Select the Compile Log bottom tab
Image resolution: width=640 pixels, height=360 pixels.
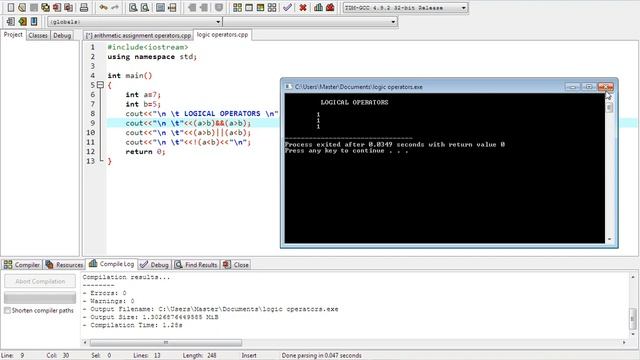[x=111, y=264]
